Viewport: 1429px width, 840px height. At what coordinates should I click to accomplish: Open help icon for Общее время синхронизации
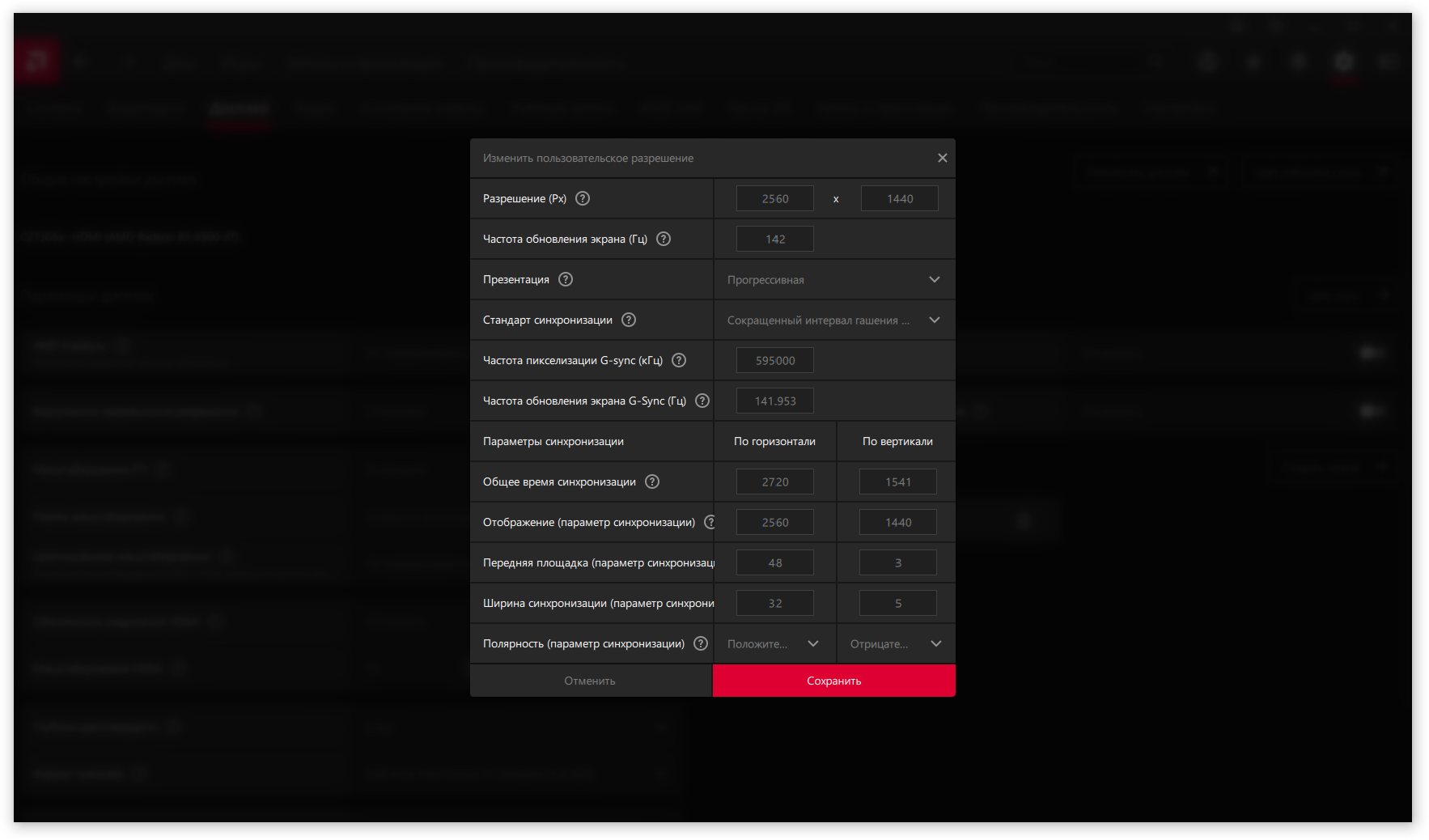[x=652, y=482]
